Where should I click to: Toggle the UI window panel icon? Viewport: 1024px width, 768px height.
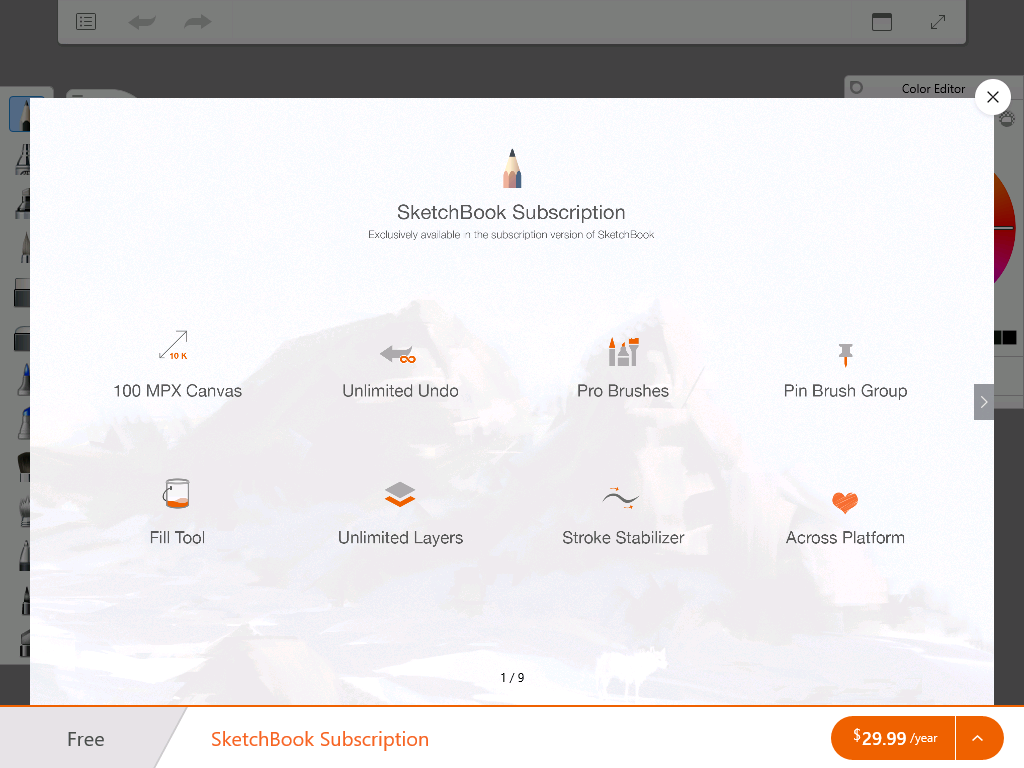[882, 22]
